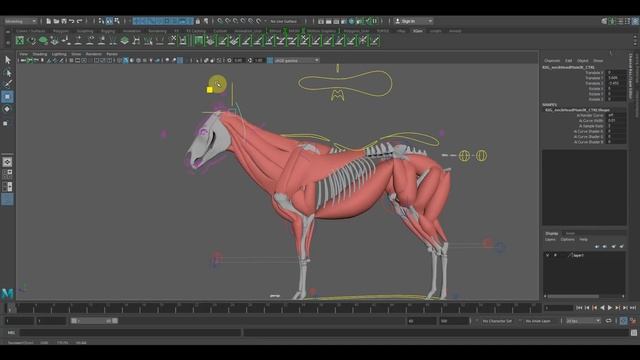Pick the Paint Selection brush tool
This screenshot has width=640, height=360.
7,84
